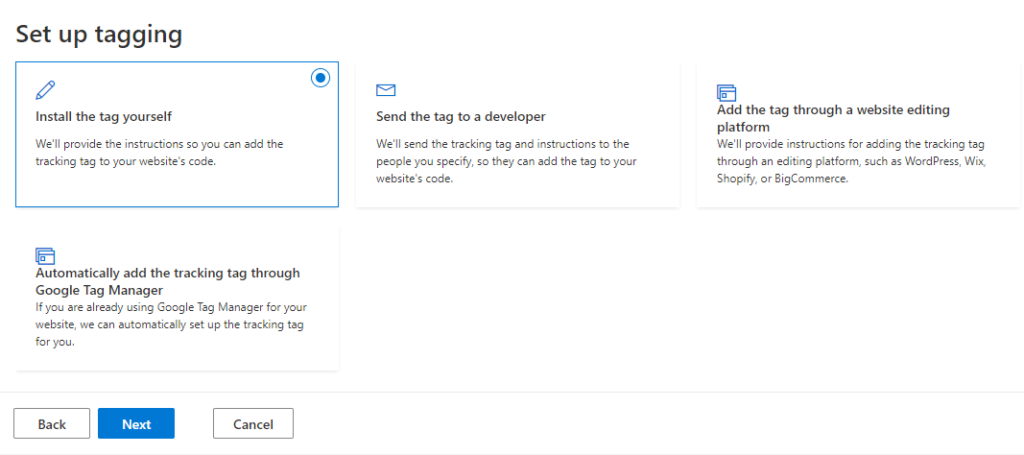Click text mentioning WordPress, Wix, Shopify, or BigCommerce

pos(851,161)
